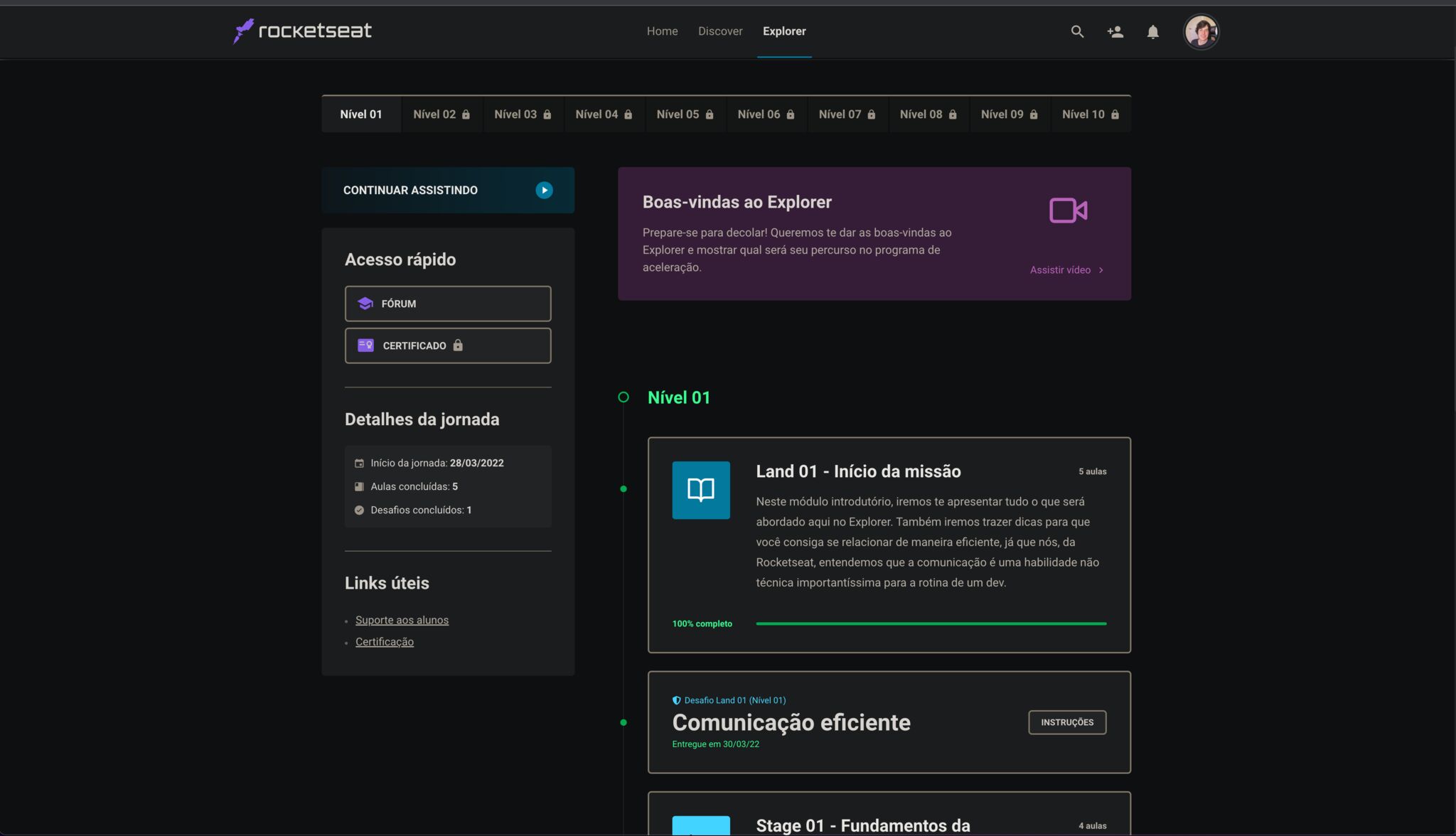Click the shield icon beside Desafio Land 01
1456x836 pixels.
[677, 700]
